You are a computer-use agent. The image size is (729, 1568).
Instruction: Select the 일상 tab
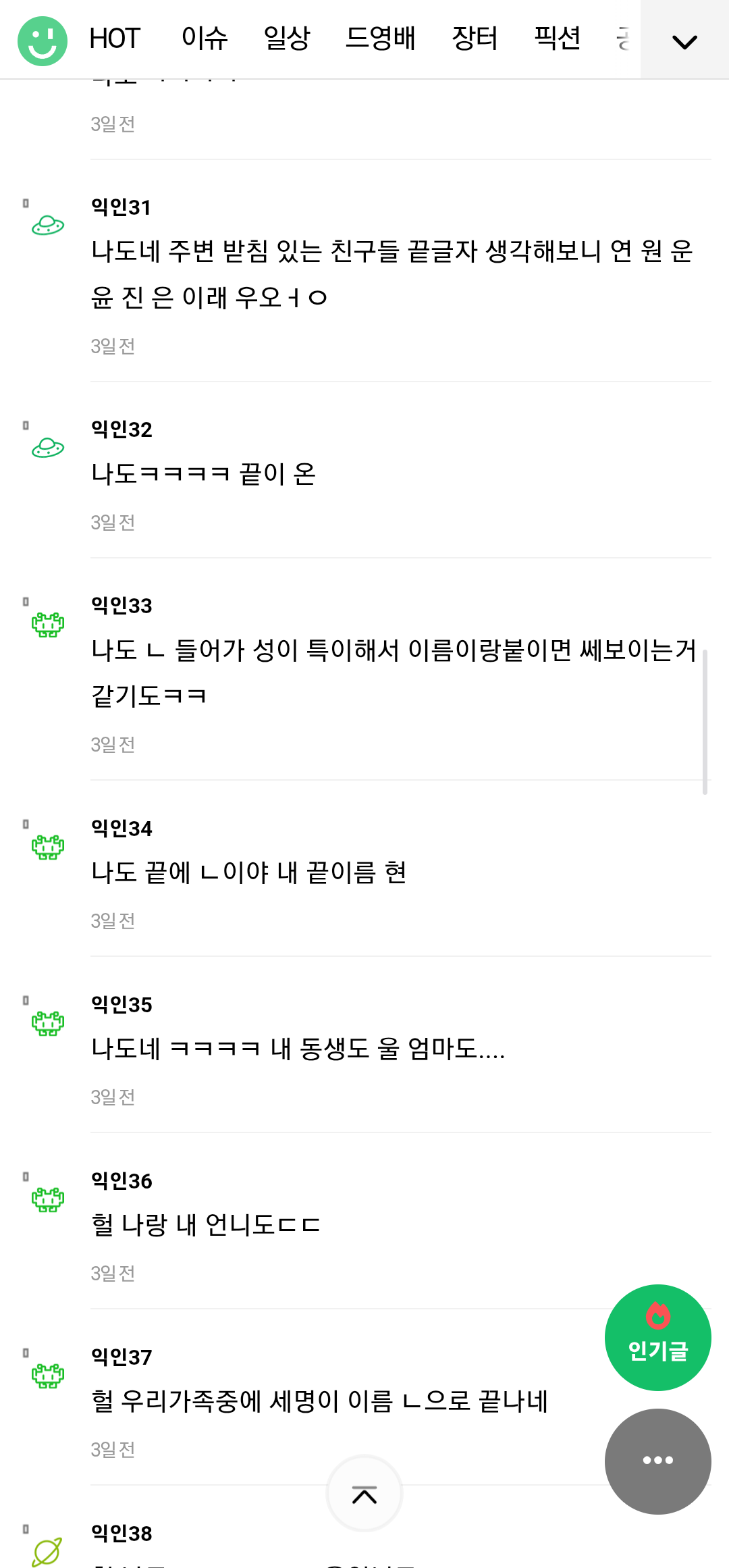coord(287,38)
